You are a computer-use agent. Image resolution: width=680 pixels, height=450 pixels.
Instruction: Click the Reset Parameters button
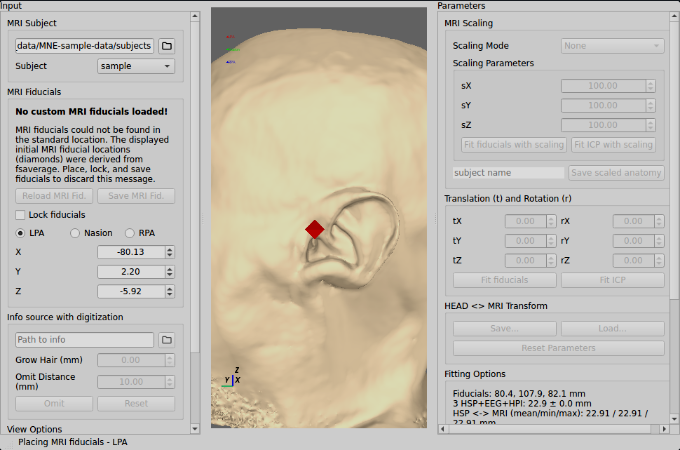[559, 348]
